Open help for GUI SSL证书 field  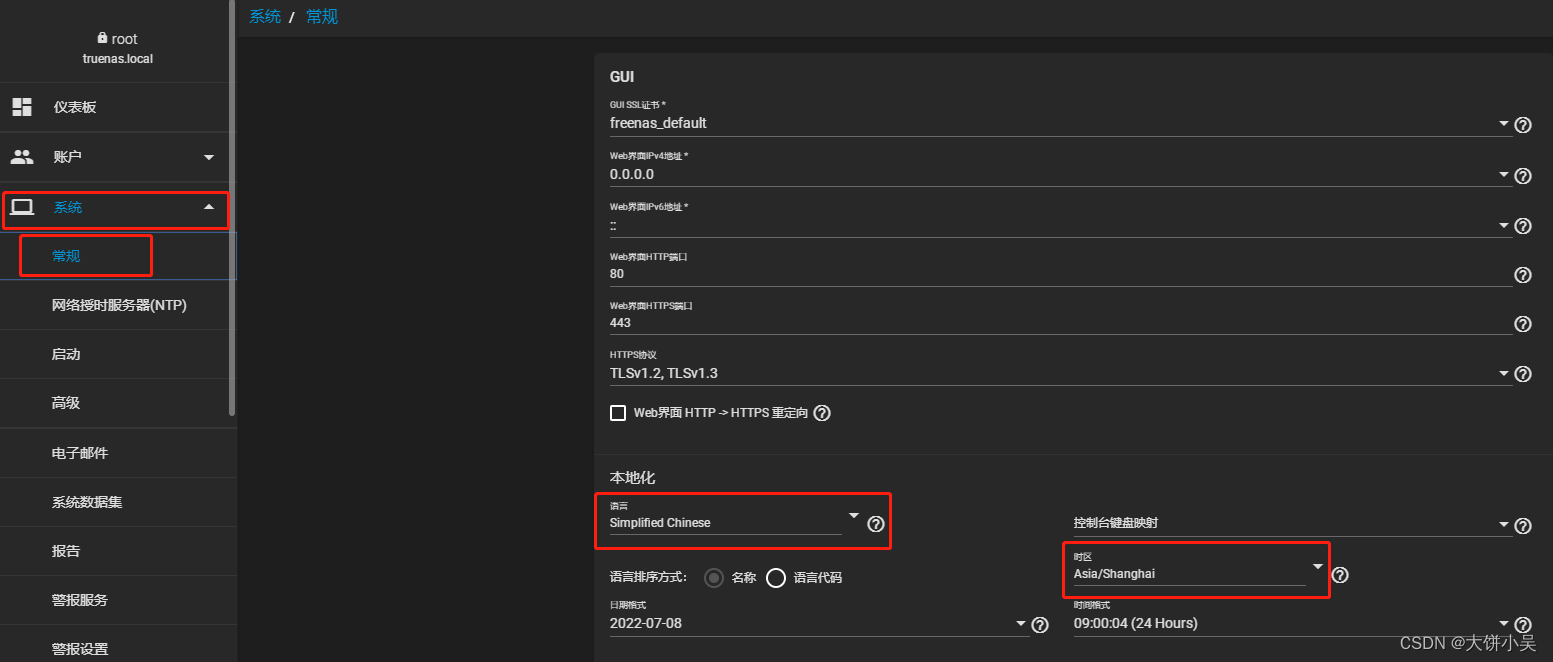pyautogui.click(x=1523, y=125)
